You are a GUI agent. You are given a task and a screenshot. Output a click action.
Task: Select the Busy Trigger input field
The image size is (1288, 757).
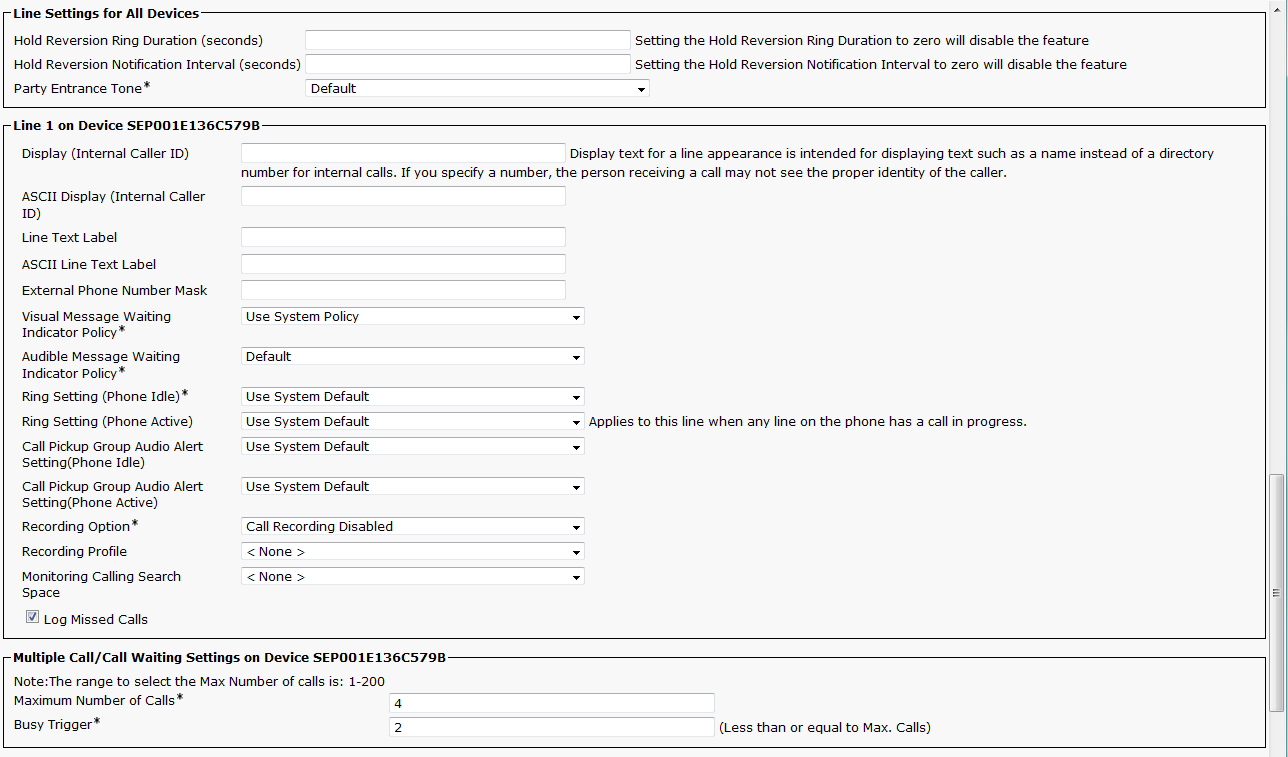(x=551, y=728)
